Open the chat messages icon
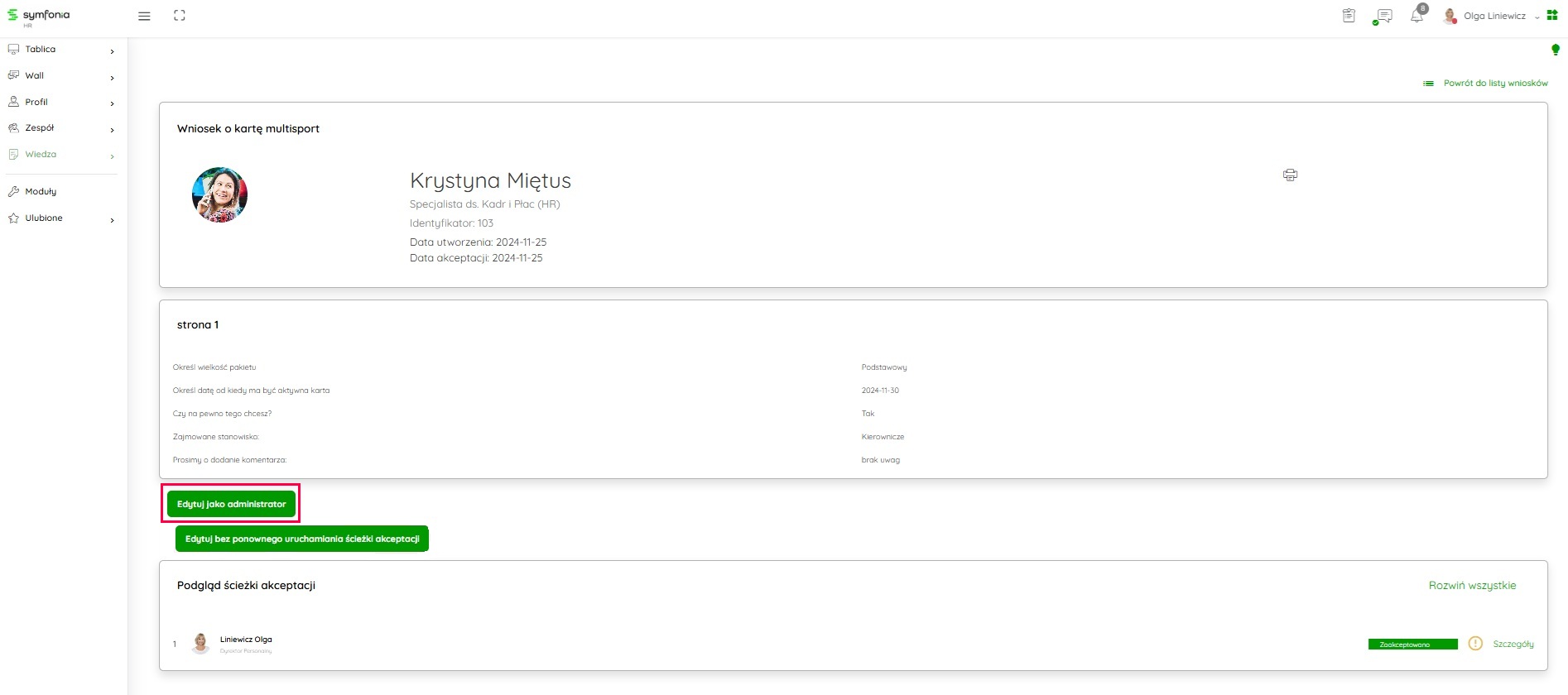The height and width of the screenshot is (695, 1568). (1383, 17)
